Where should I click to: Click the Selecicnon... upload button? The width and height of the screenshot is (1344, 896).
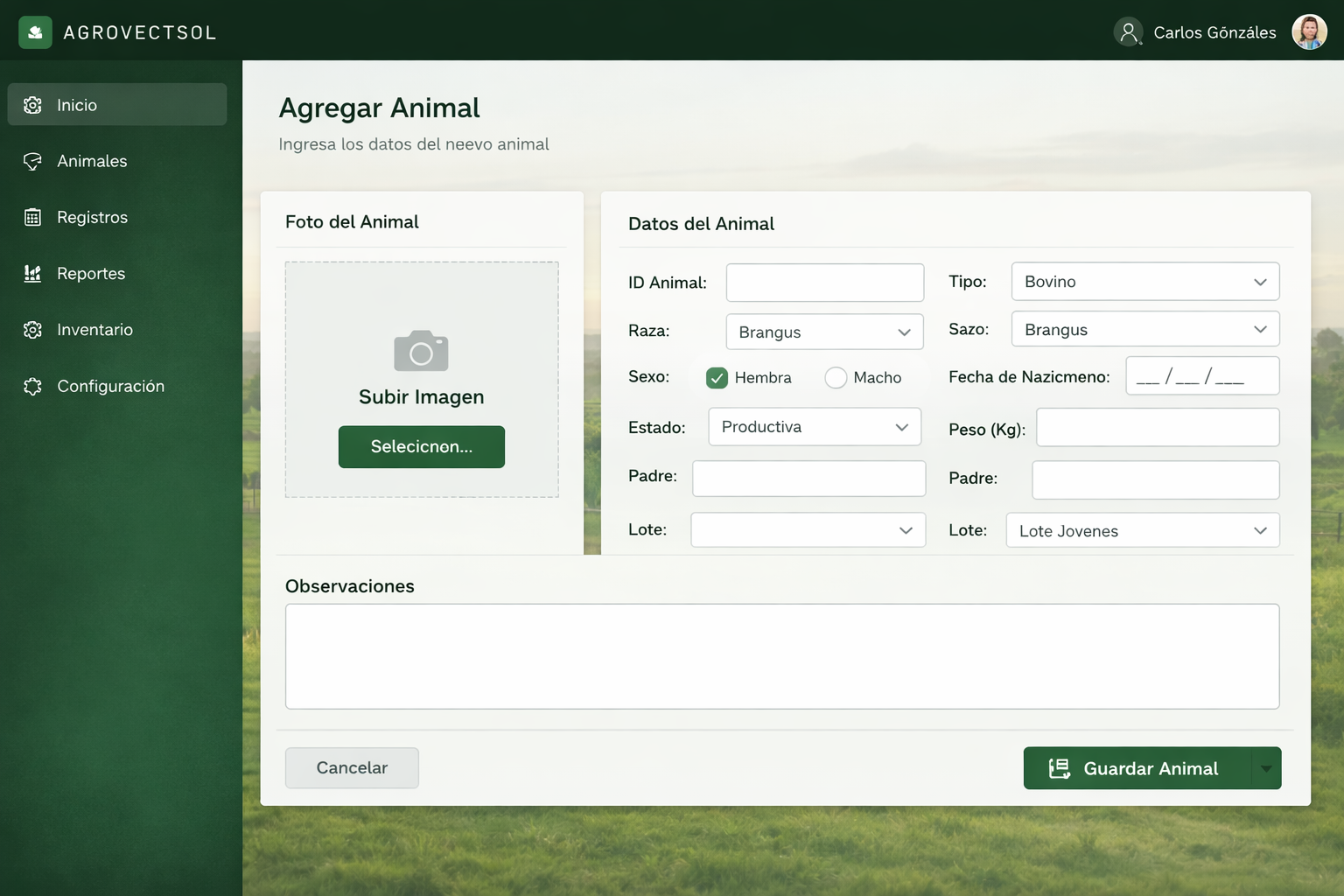pos(422,447)
